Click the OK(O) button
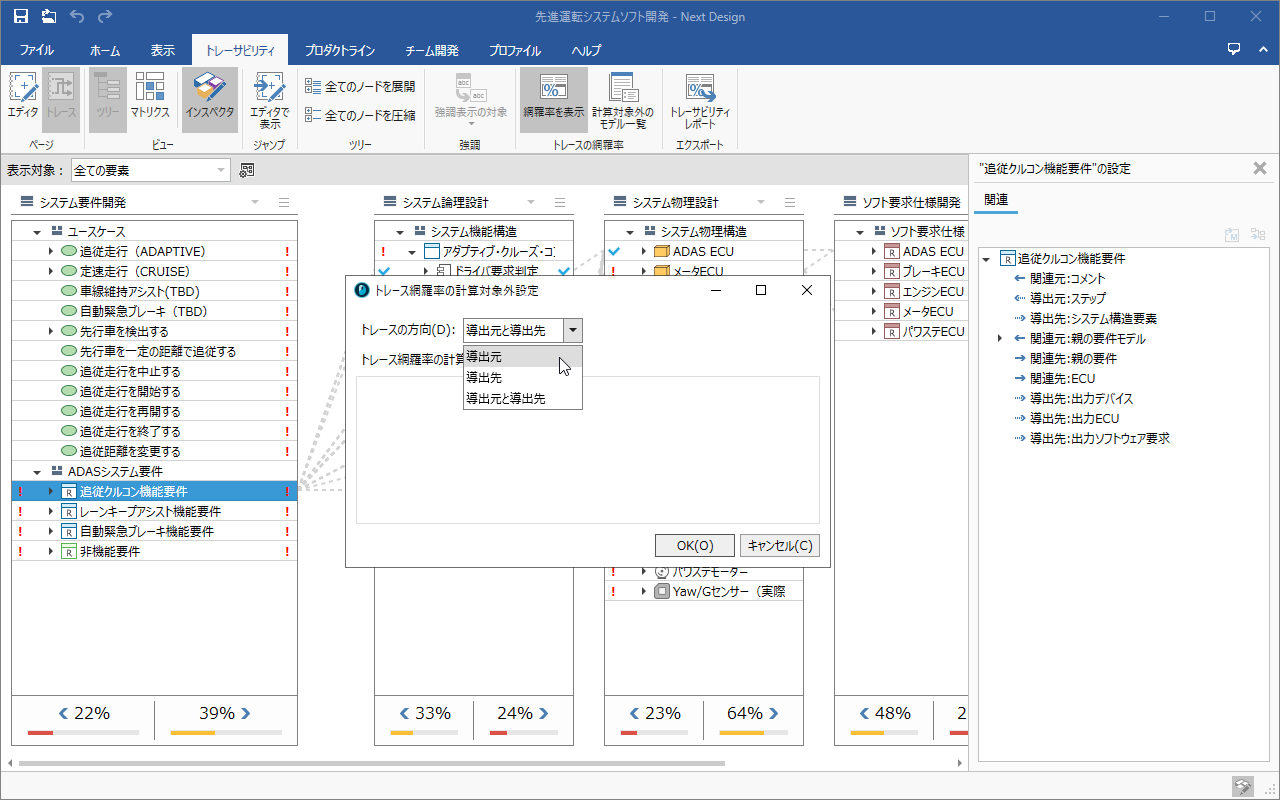The height and width of the screenshot is (800, 1280). [695, 545]
